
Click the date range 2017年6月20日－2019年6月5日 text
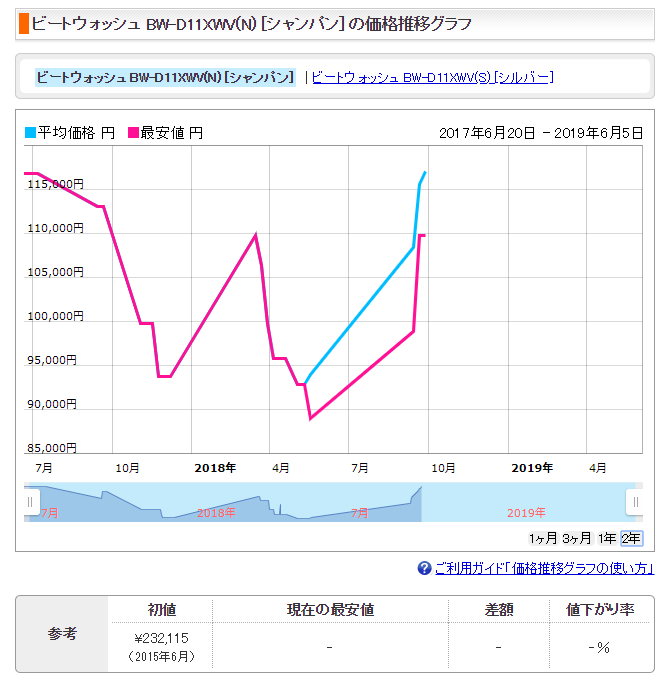[541, 133]
